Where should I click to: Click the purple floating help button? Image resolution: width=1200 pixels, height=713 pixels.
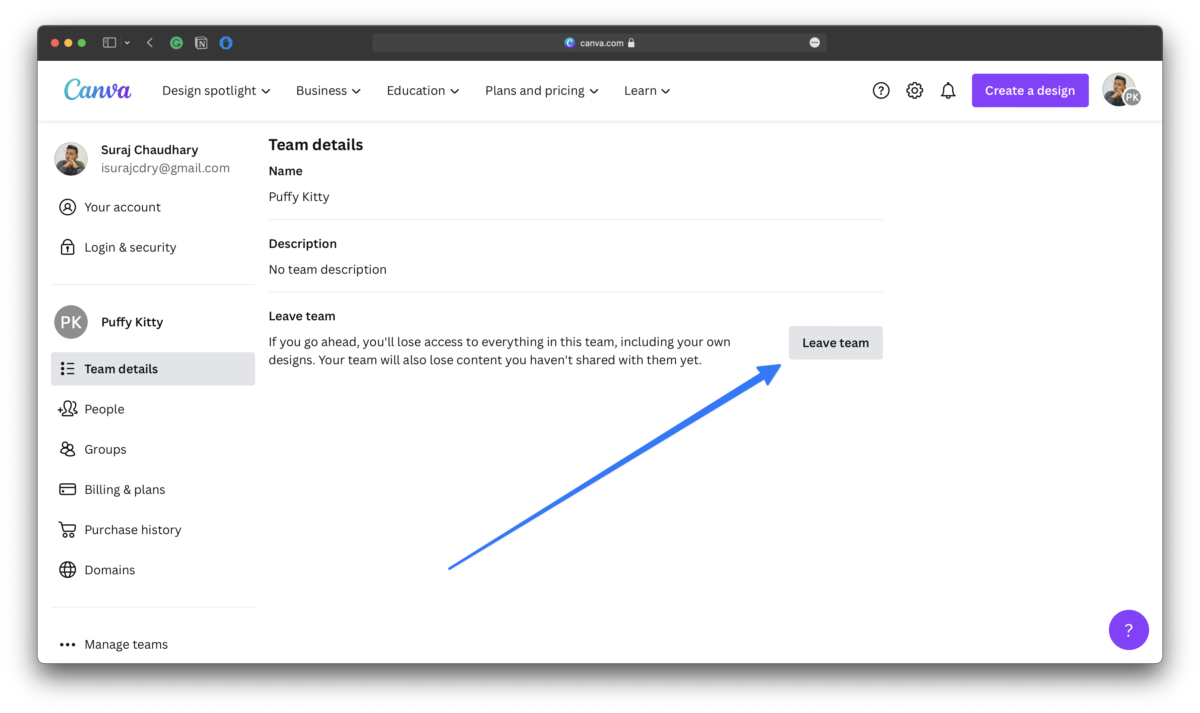[x=1128, y=630]
